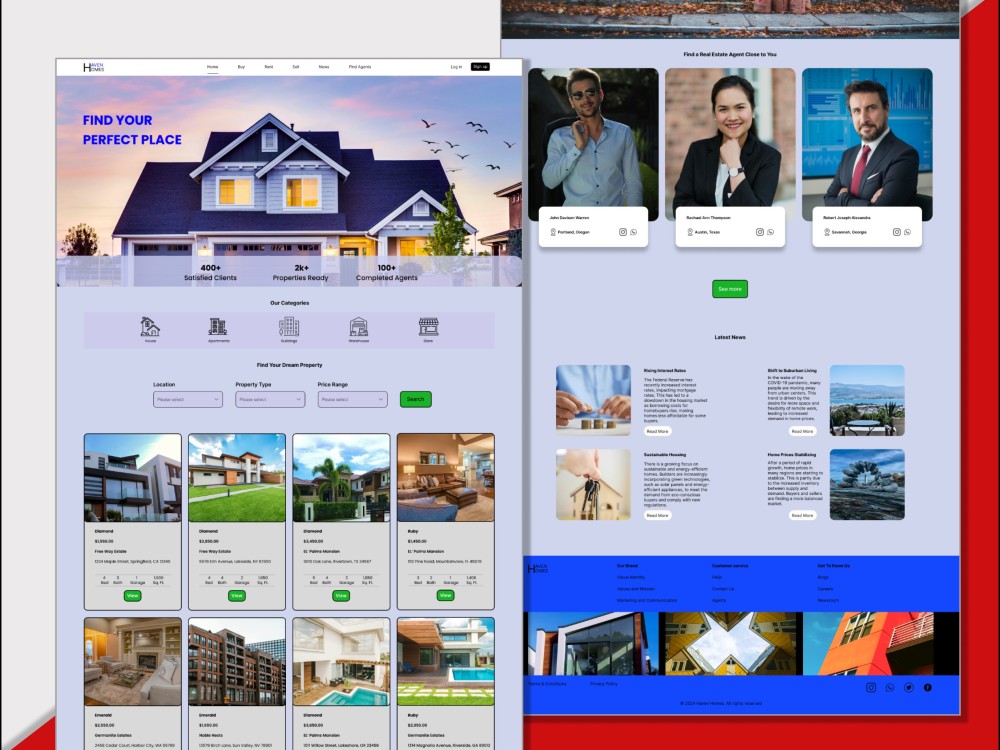Open the Property Type dropdown
The width and height of the screenshot is (1000, 750).
(x=270, y=399)
